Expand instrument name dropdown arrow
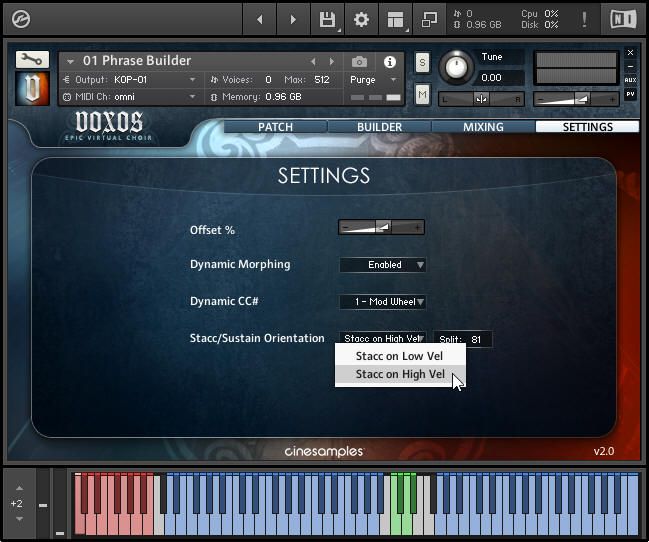The image size is (649, 542). point(70,62)
